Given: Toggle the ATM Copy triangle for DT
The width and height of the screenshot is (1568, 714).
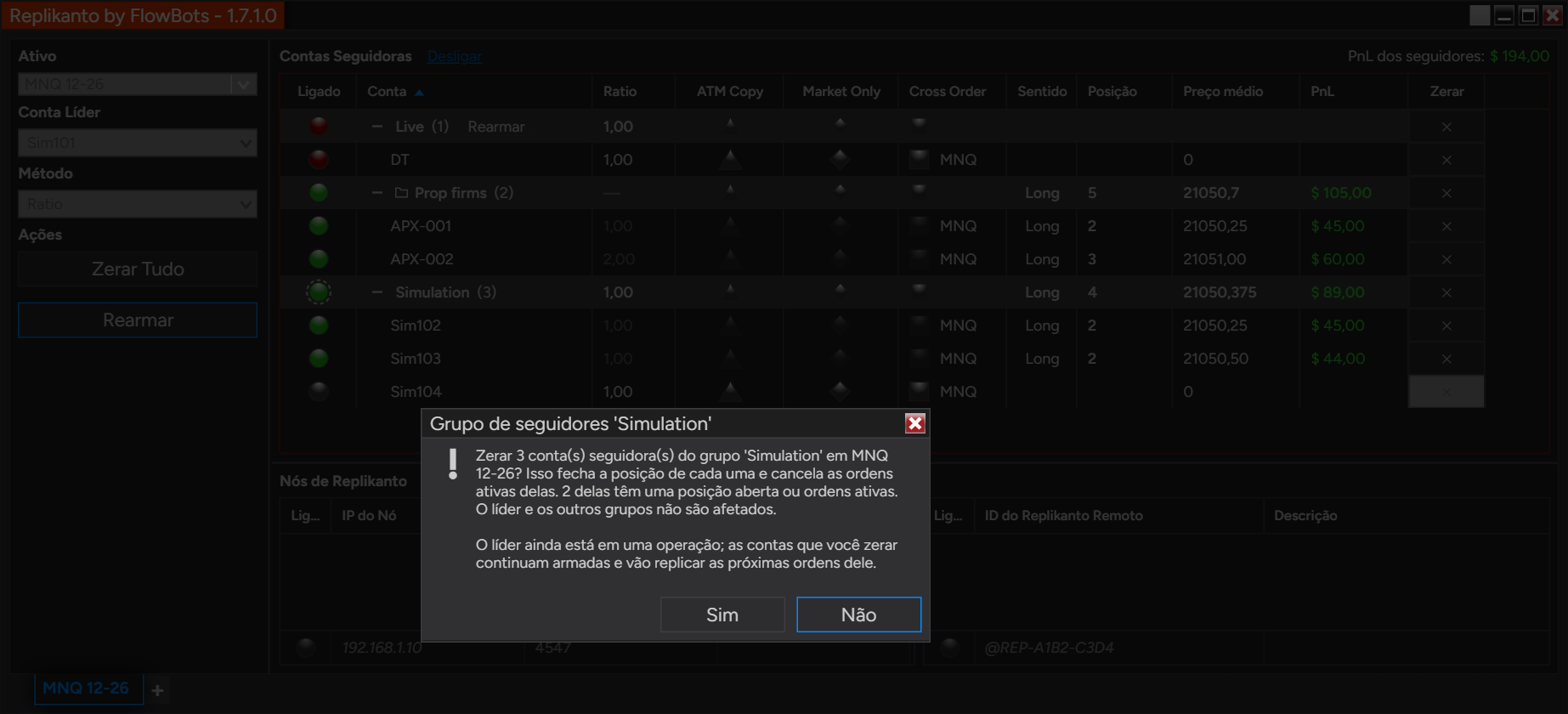Looking at the screenshot, I should click(730, 158).
